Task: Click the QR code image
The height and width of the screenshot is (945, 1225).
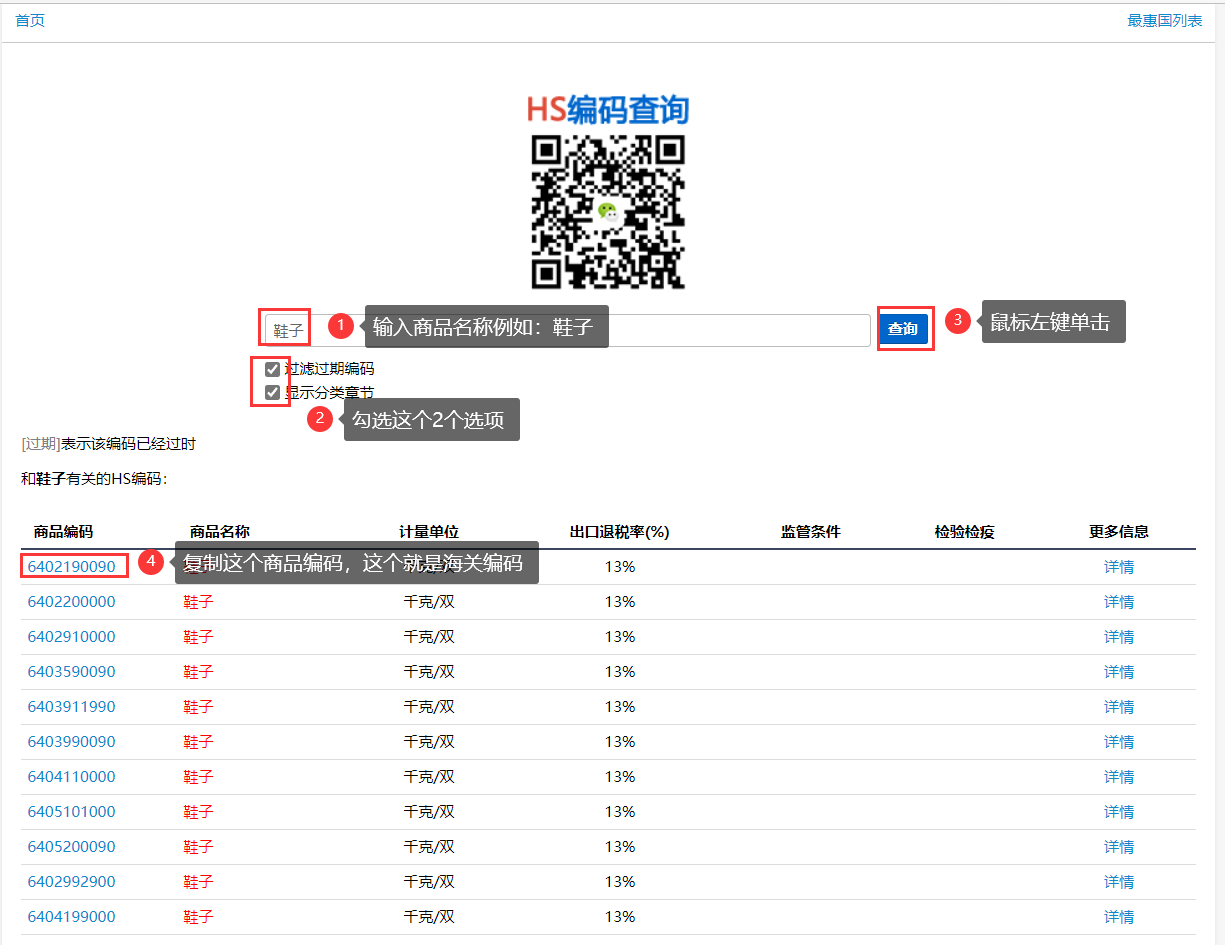Action: (608, 211)
